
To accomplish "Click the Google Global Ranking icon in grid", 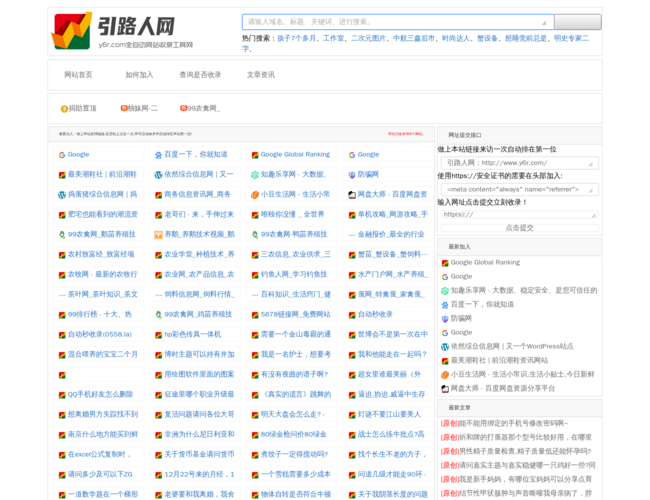I will (x=255, y=155).
